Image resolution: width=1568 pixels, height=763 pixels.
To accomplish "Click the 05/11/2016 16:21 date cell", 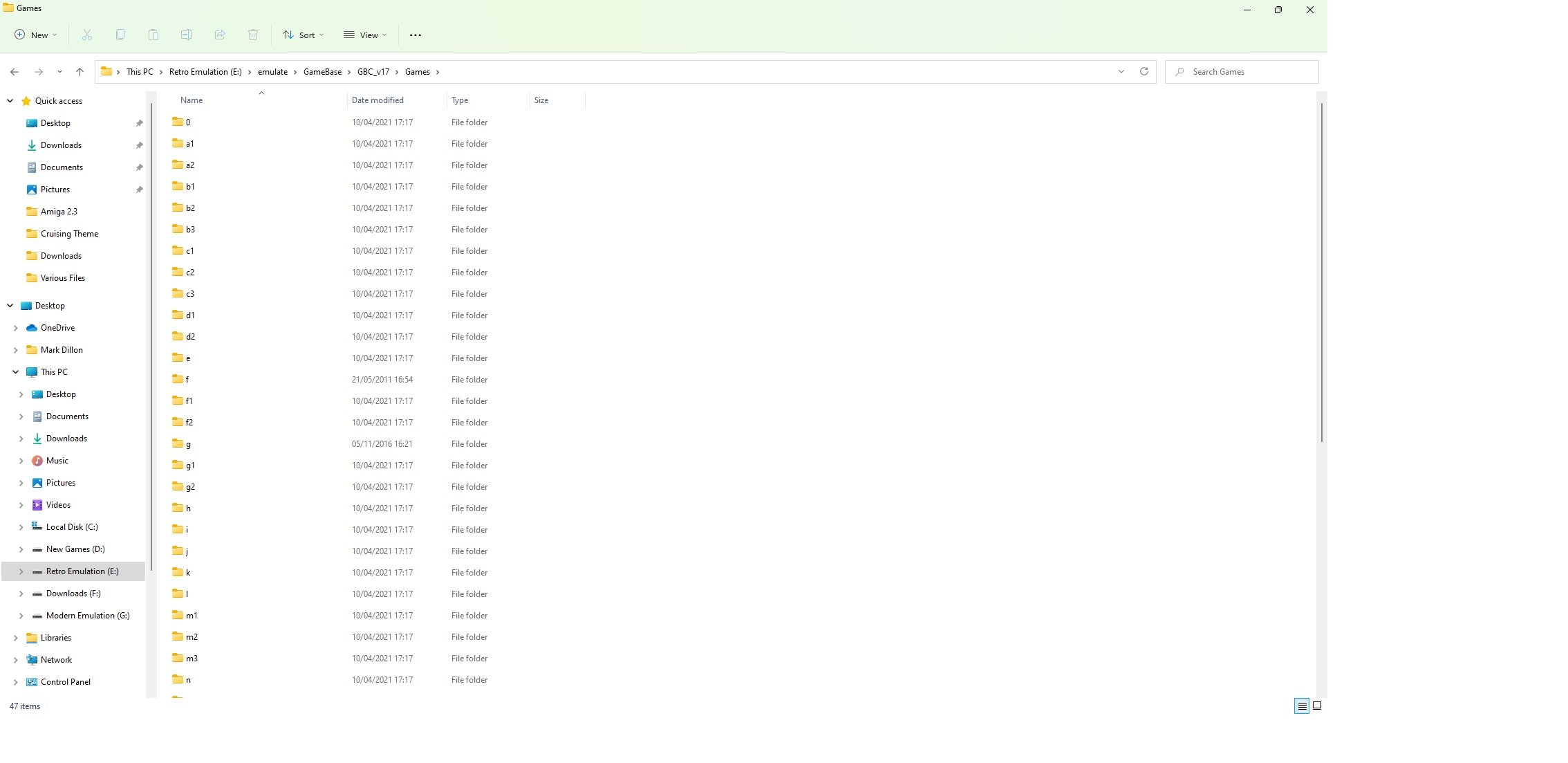I will point(382,444).
